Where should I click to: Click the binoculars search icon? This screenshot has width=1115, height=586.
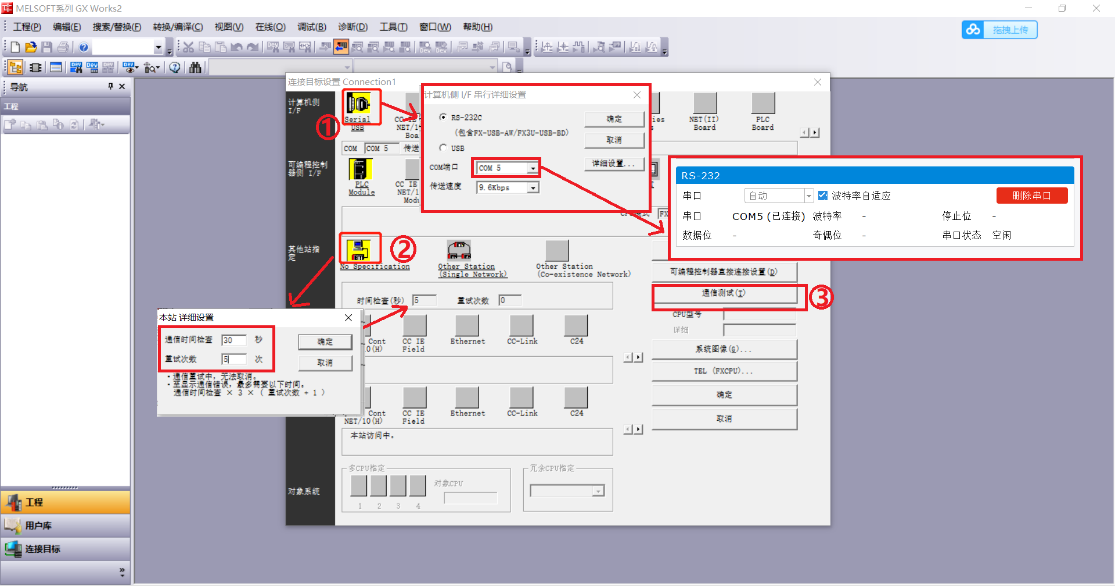(195, 68)
